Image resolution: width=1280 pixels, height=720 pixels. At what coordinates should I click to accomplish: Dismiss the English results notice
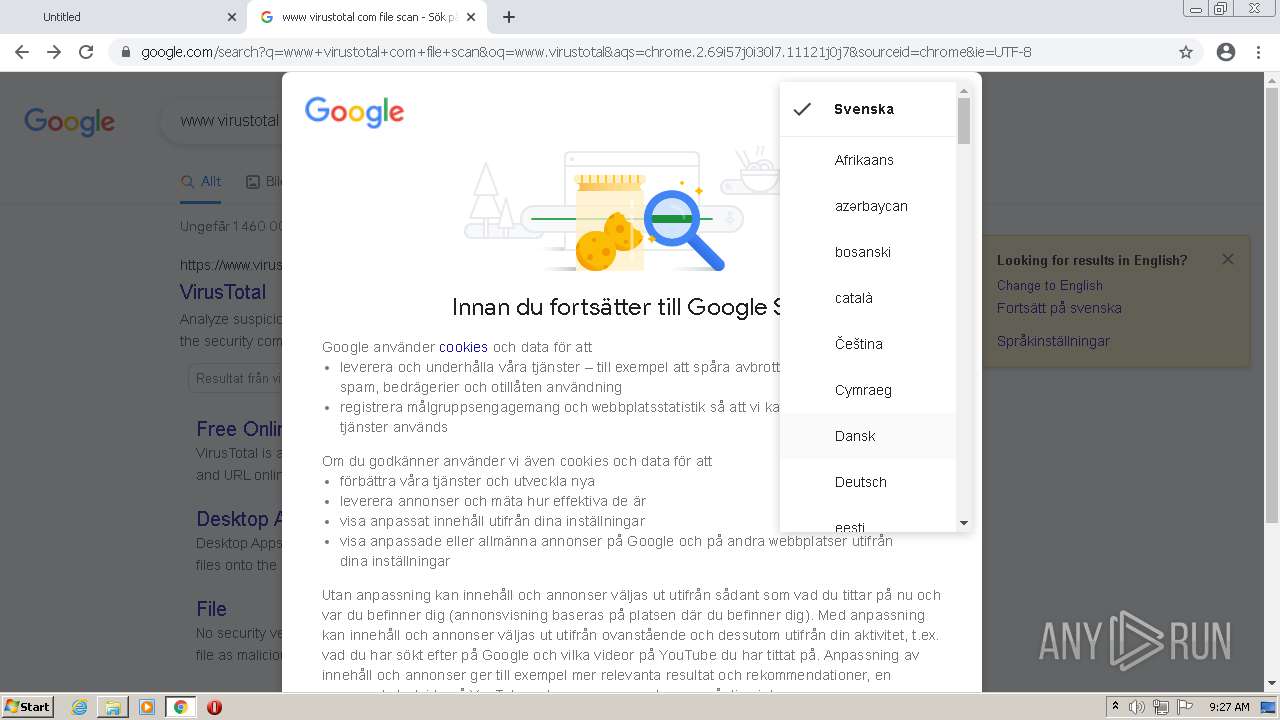pos(1228,259)
